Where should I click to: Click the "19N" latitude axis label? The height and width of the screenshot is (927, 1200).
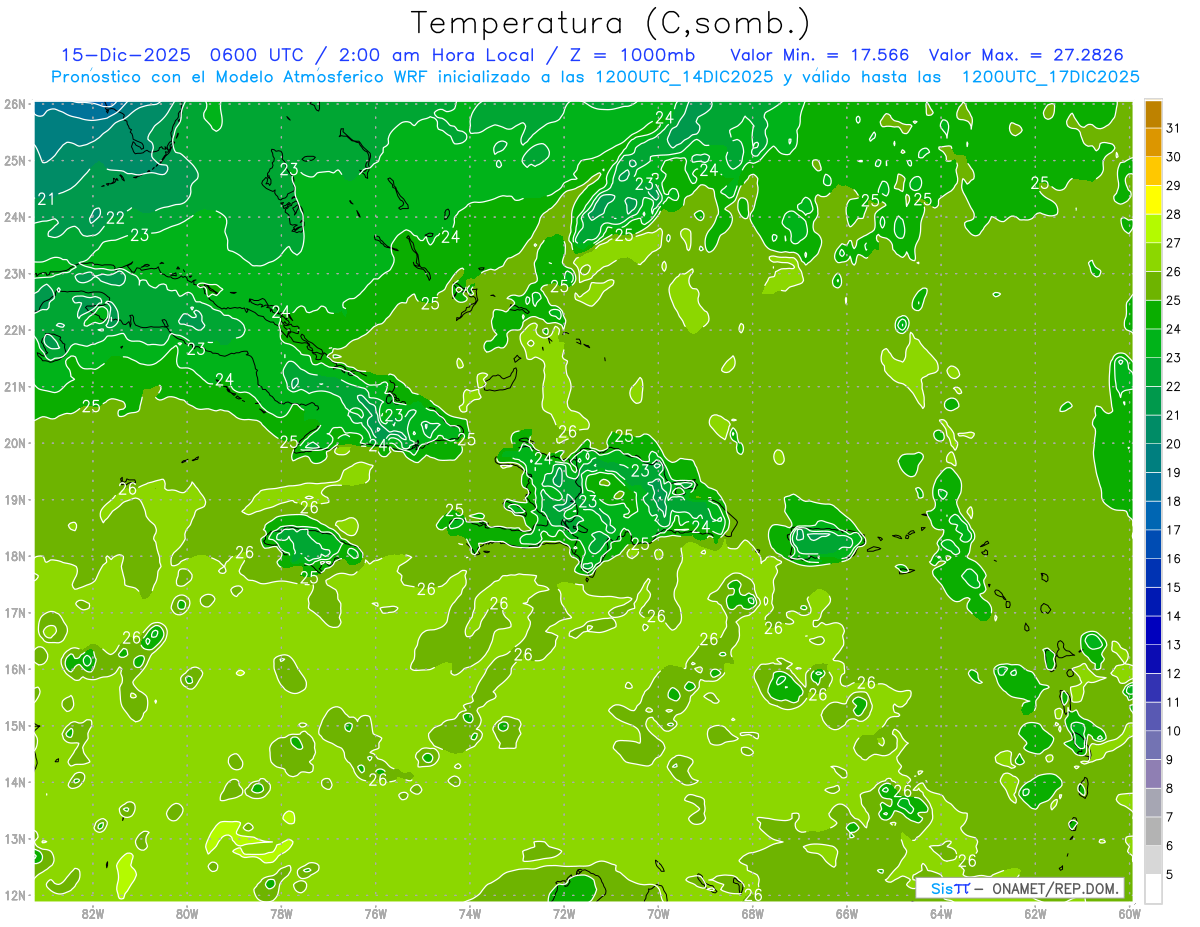click(x=15, y=499)
